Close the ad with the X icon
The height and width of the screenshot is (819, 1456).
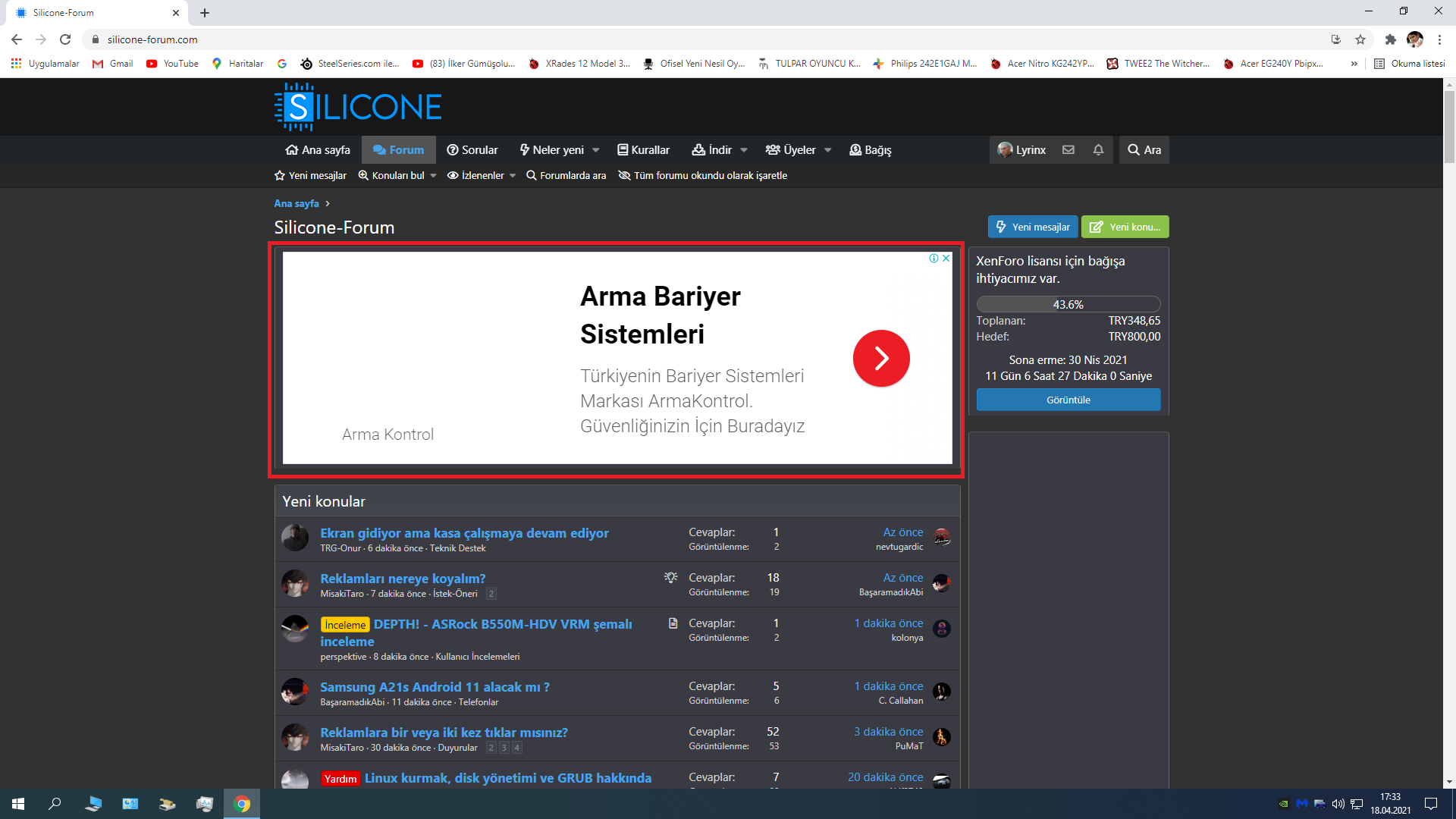tap(946, 259)
